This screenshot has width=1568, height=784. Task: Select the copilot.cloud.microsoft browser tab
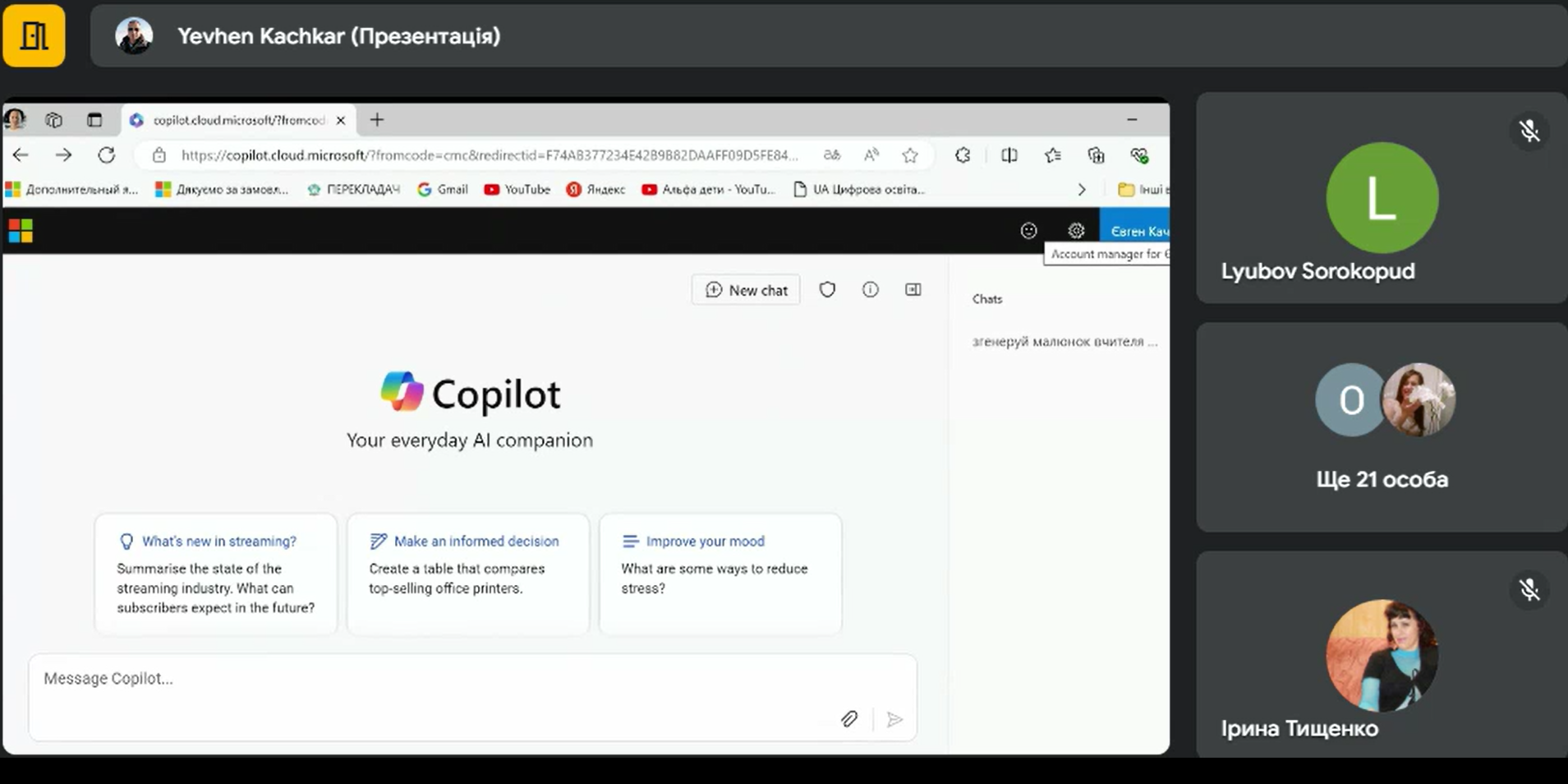click(238, 120)
